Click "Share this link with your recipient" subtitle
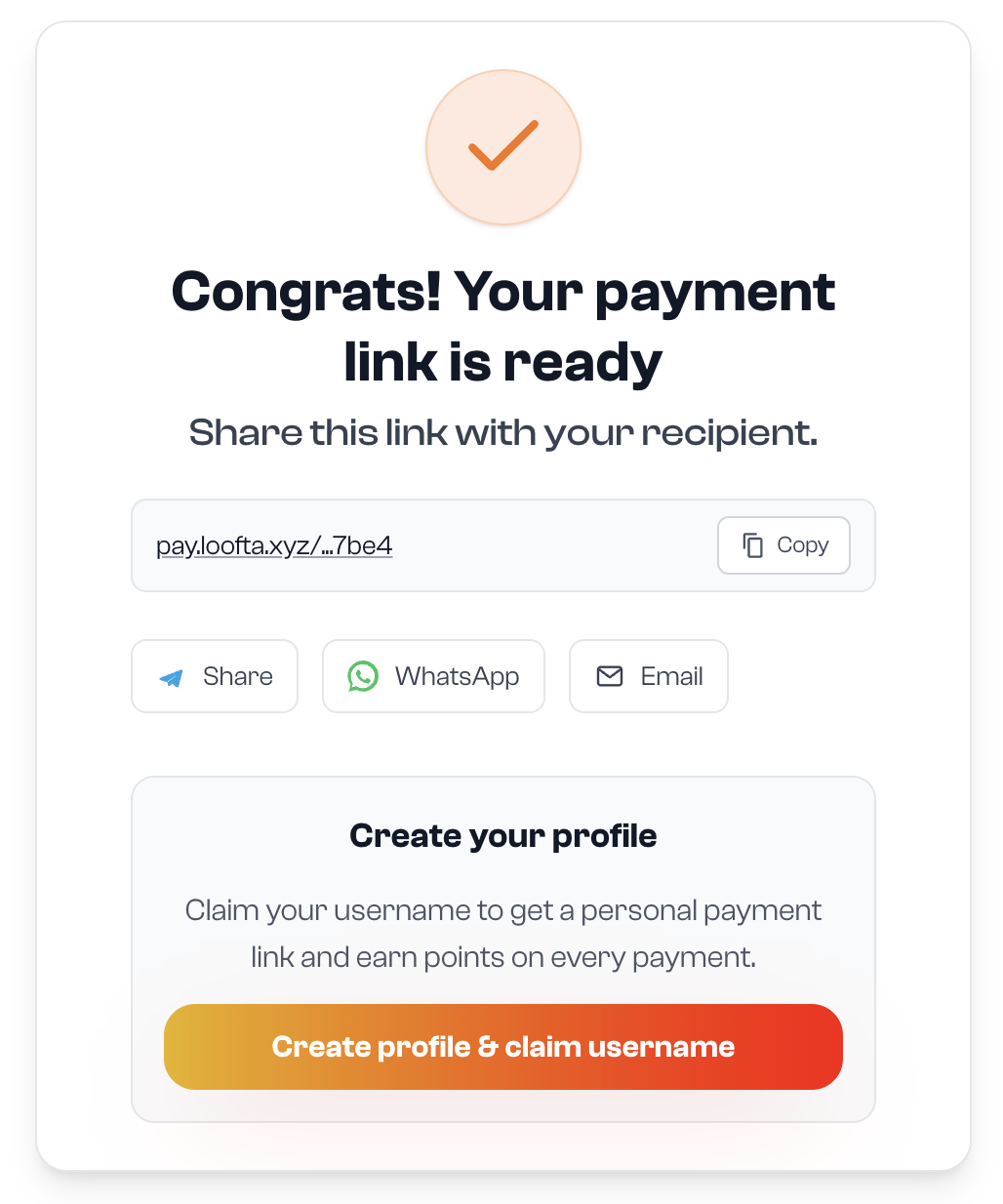1003x1204 pixels. tap(502, 432)
